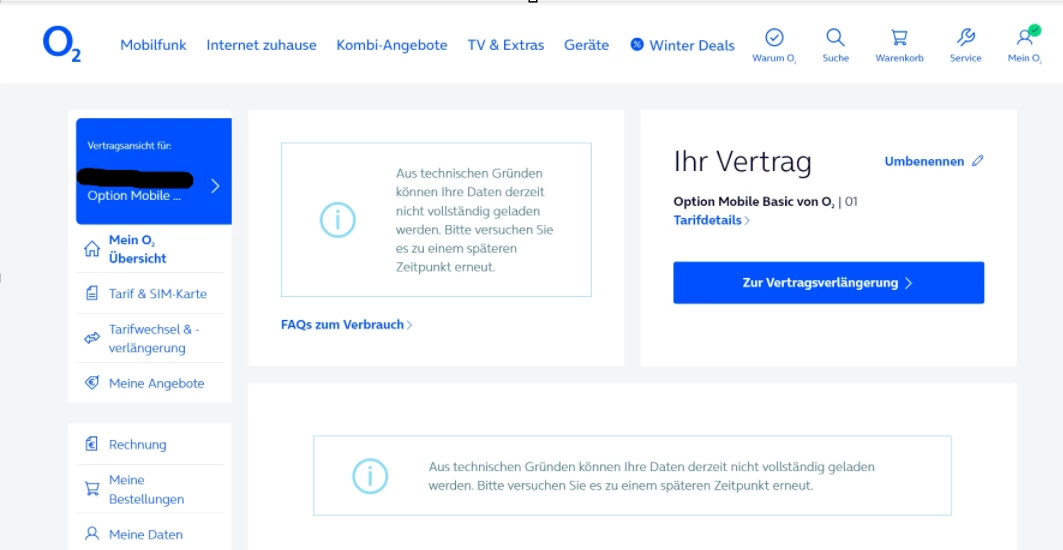Open Tarifwechsel & -verlängerung section
The height and width of the screenshot is (550, 1063).
tap(154, 338)
